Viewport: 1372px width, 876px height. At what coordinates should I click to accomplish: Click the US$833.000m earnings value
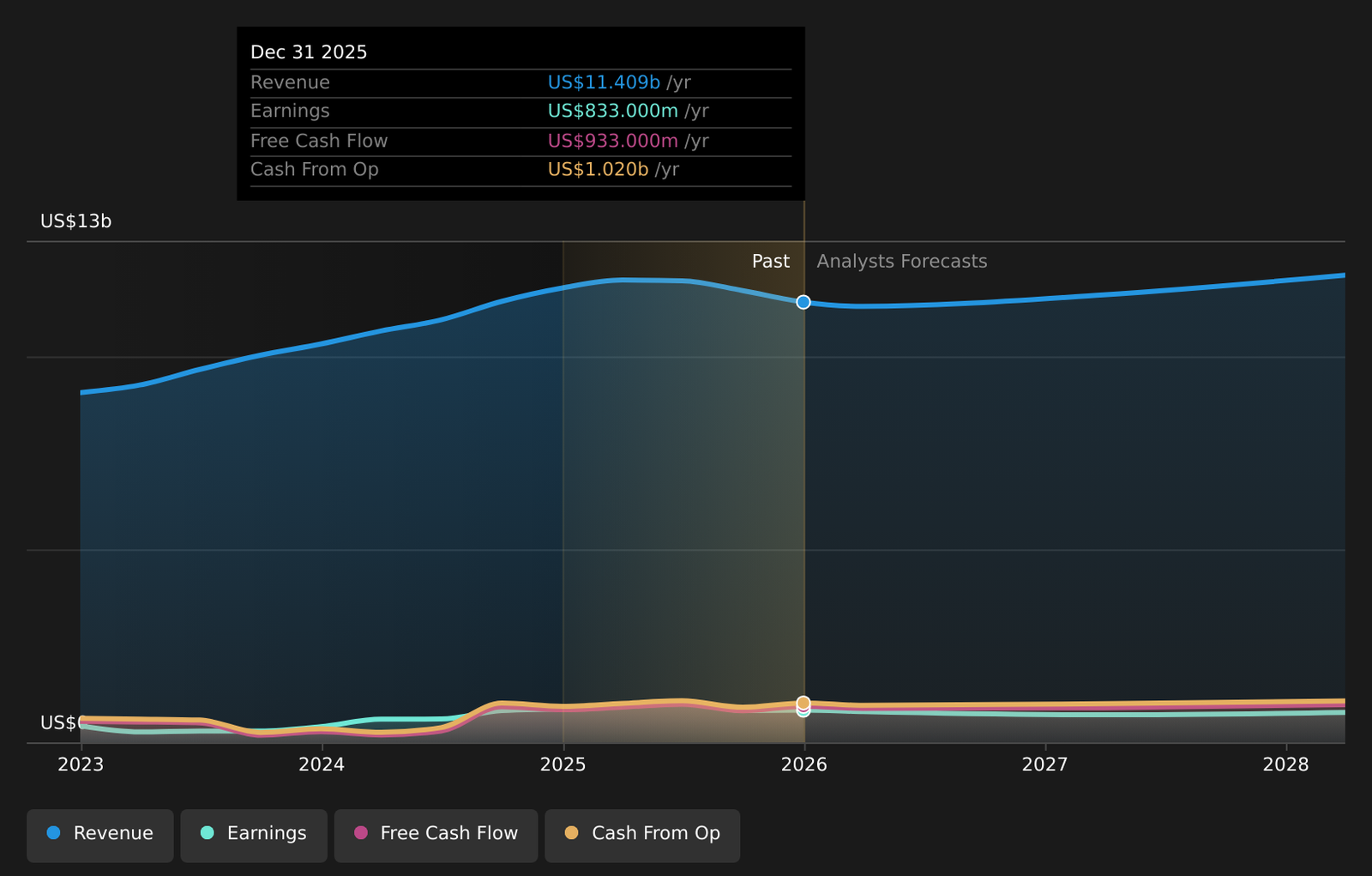point(613,111)
